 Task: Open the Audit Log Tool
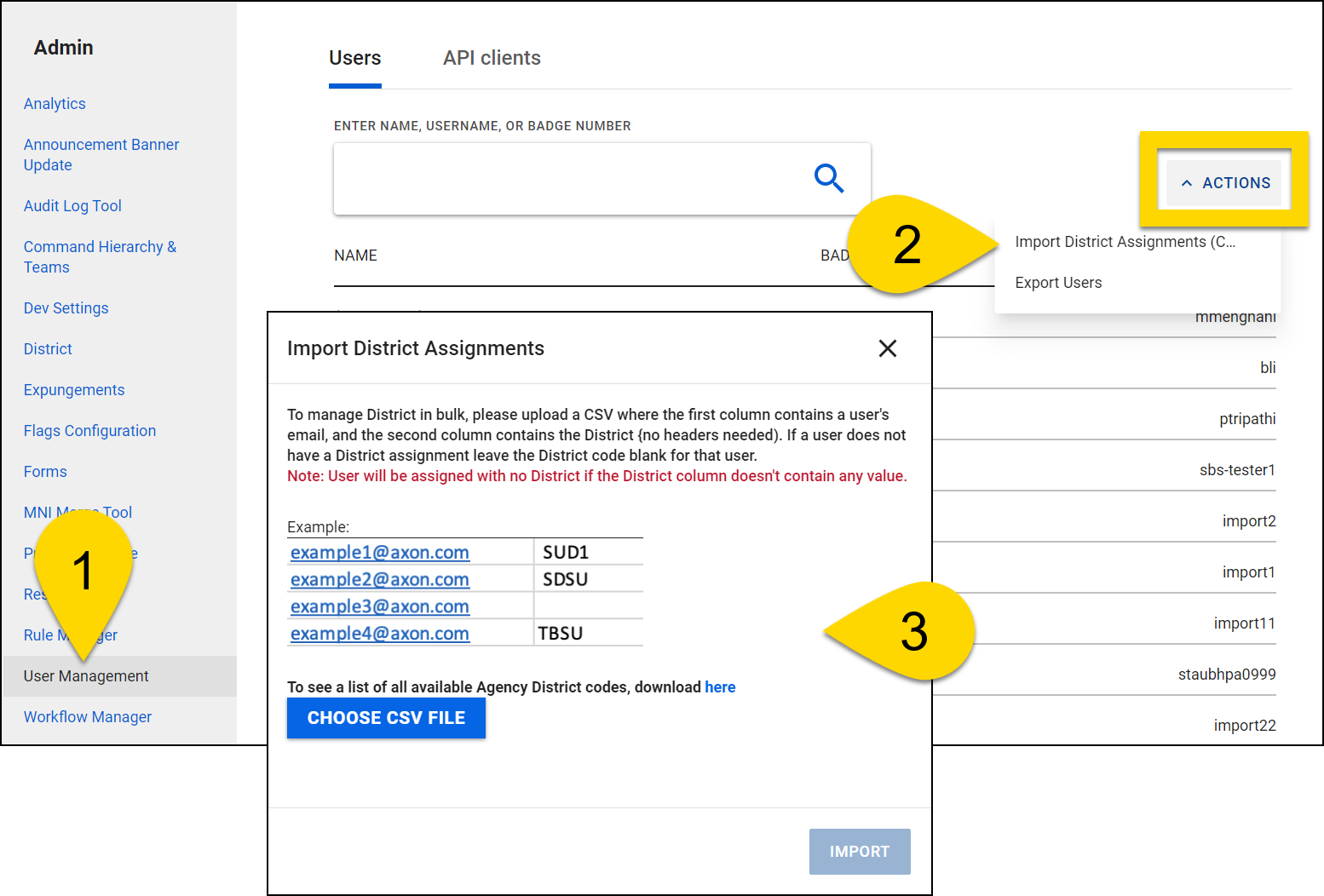point(72,205)
